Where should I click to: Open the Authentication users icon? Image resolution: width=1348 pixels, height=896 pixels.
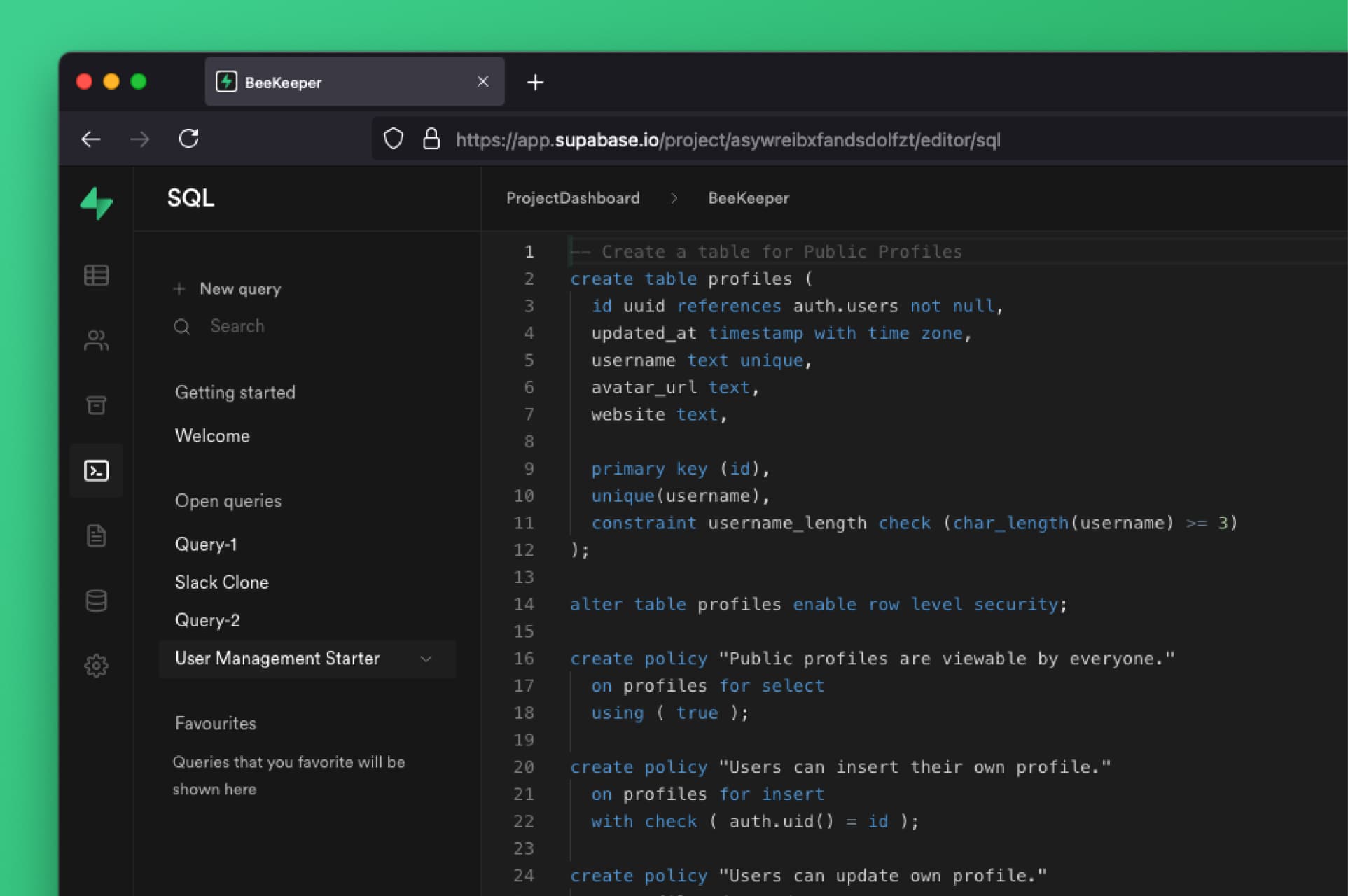point(96,340)
